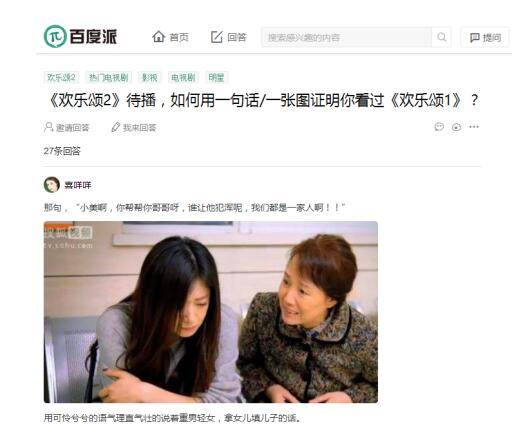526x442 pixels.
Task: Open the answerer's round avatar
Action: click(52, 184)
